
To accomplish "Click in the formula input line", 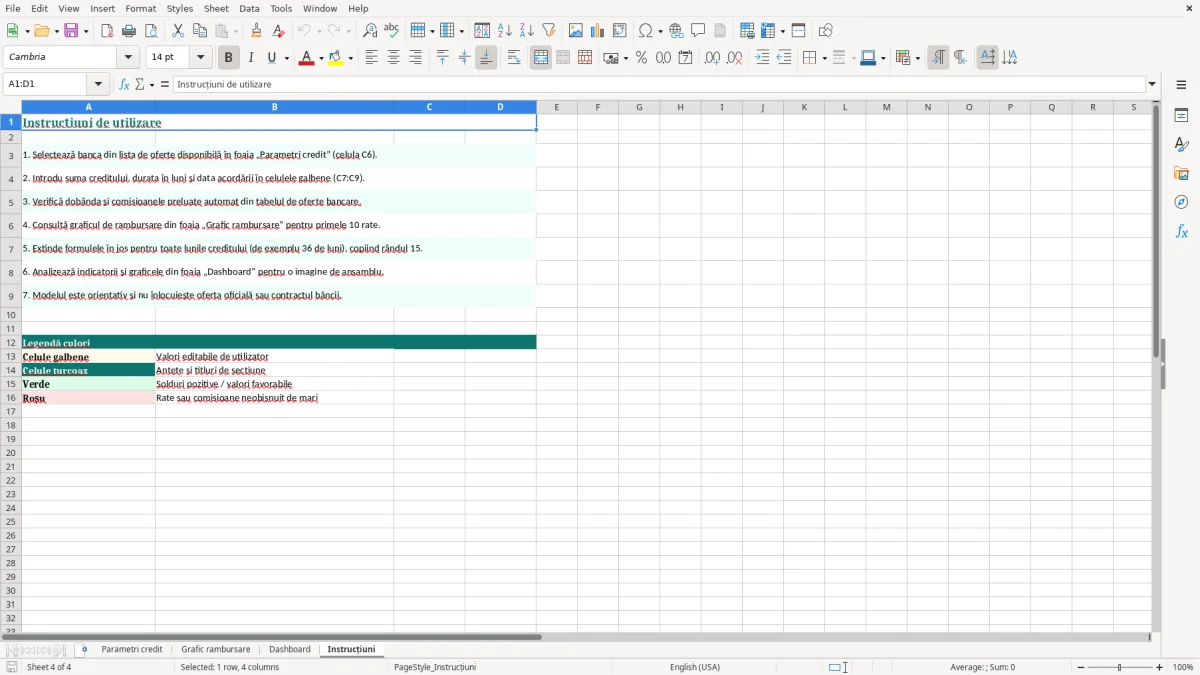I will point(659,85).
